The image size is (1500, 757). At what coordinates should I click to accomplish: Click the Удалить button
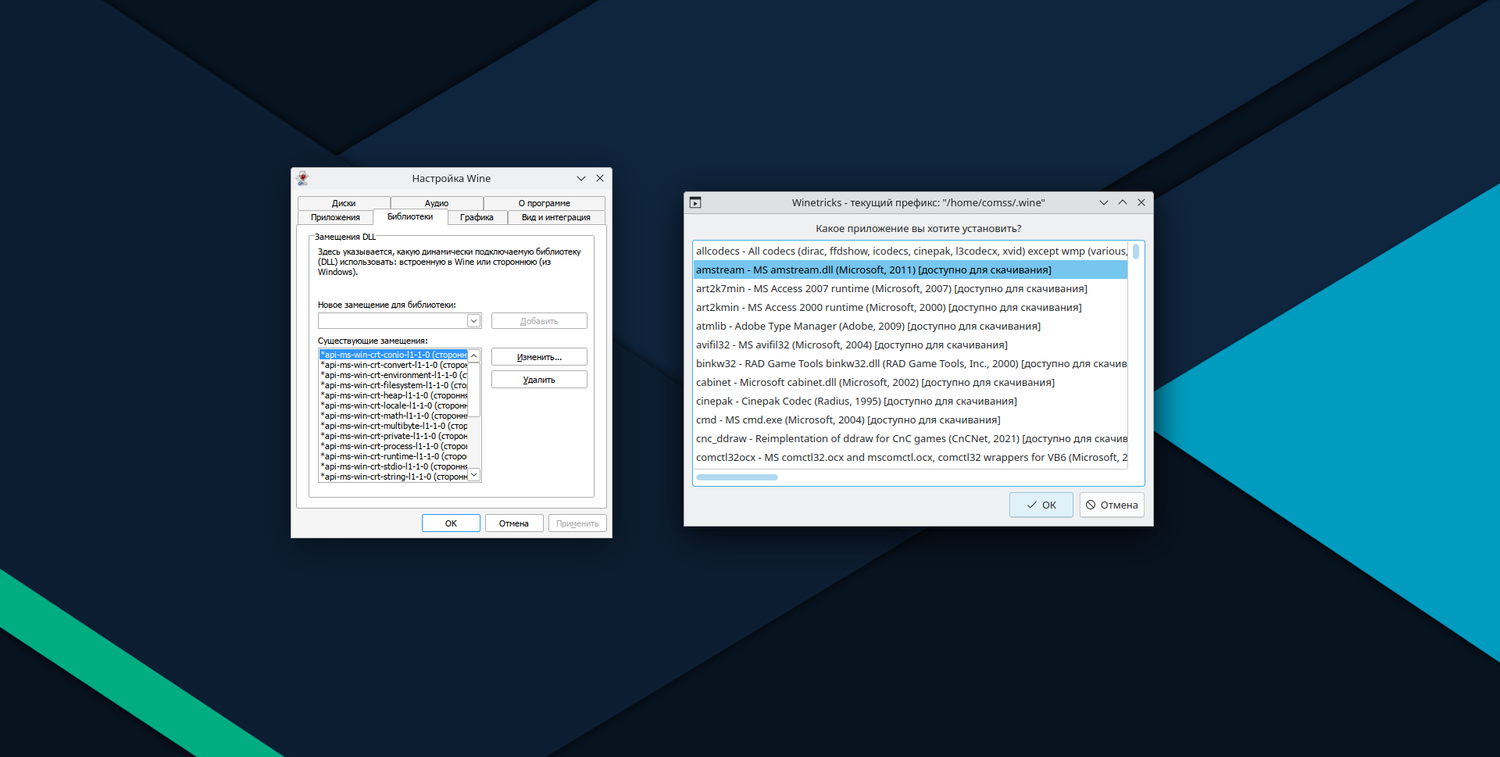(x=539, y=380)
